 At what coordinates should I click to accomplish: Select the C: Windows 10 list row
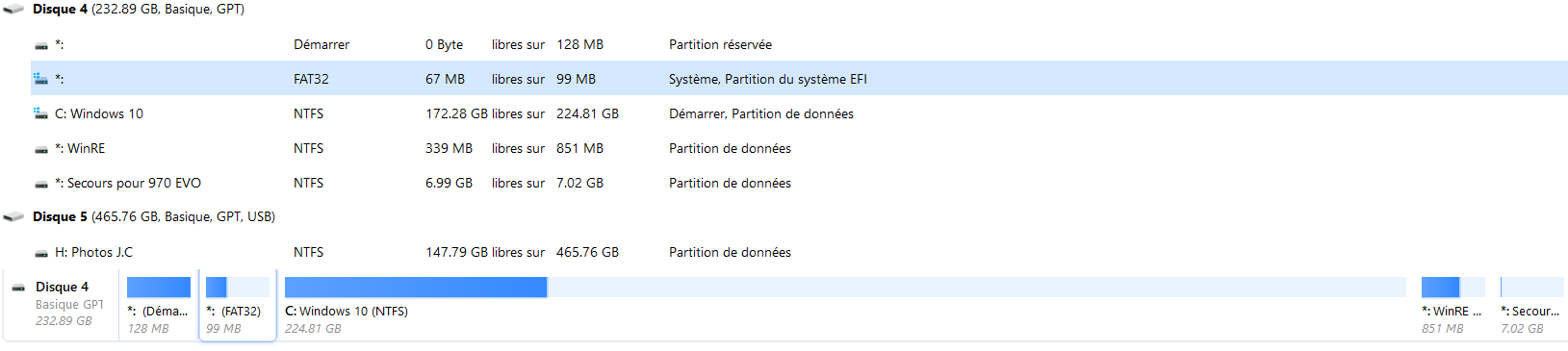coord(799,113)
